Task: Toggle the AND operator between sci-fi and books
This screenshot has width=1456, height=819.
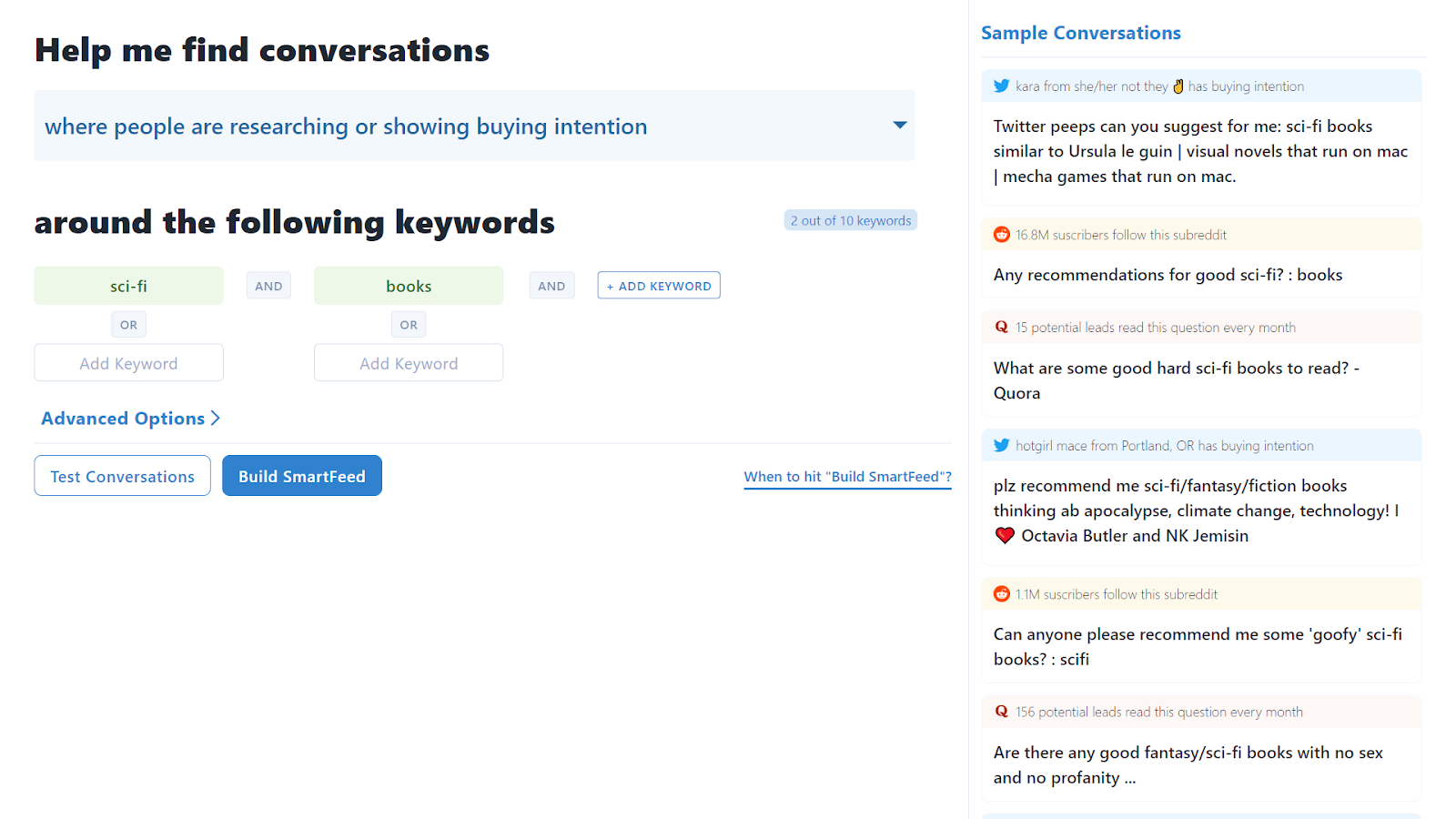Action: [268, 286]
